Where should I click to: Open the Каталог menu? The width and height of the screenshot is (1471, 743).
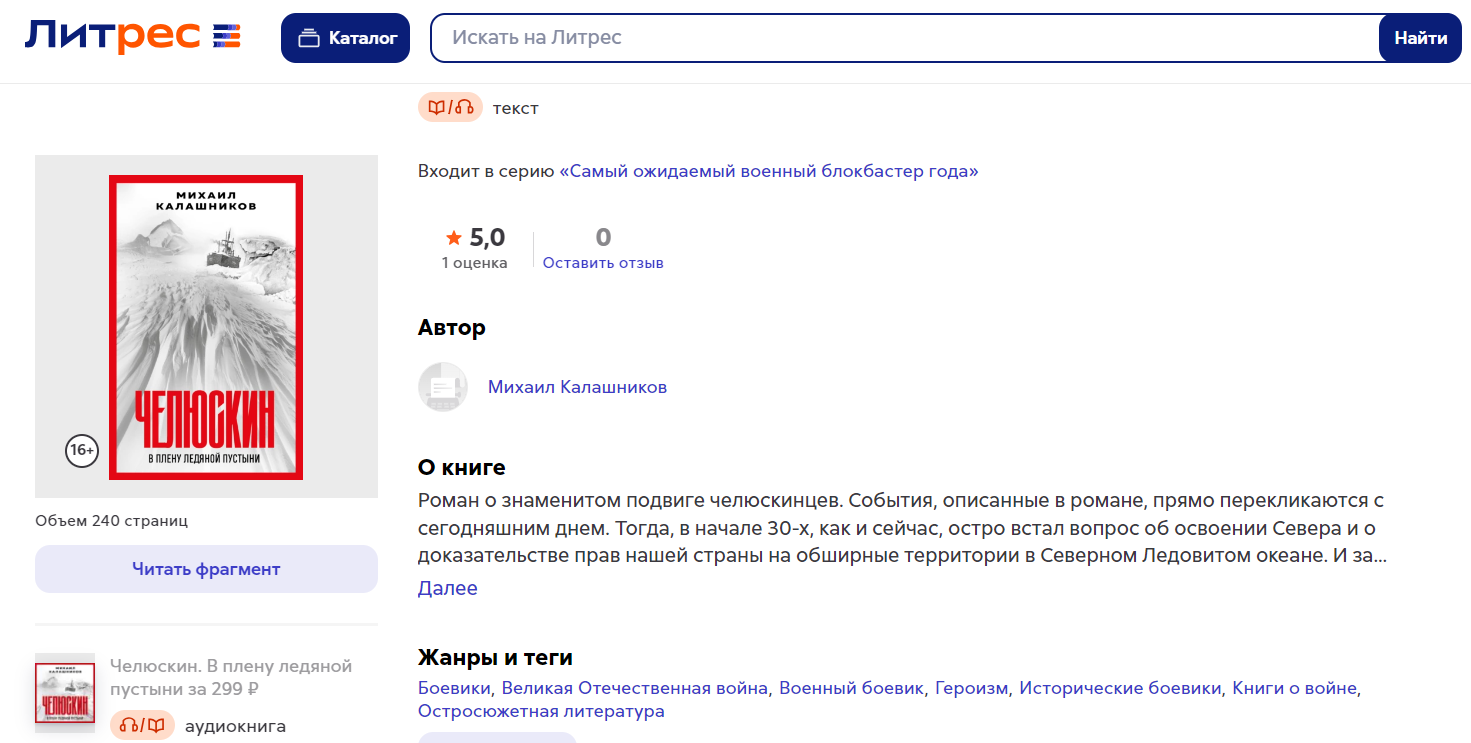click(345, 38)
